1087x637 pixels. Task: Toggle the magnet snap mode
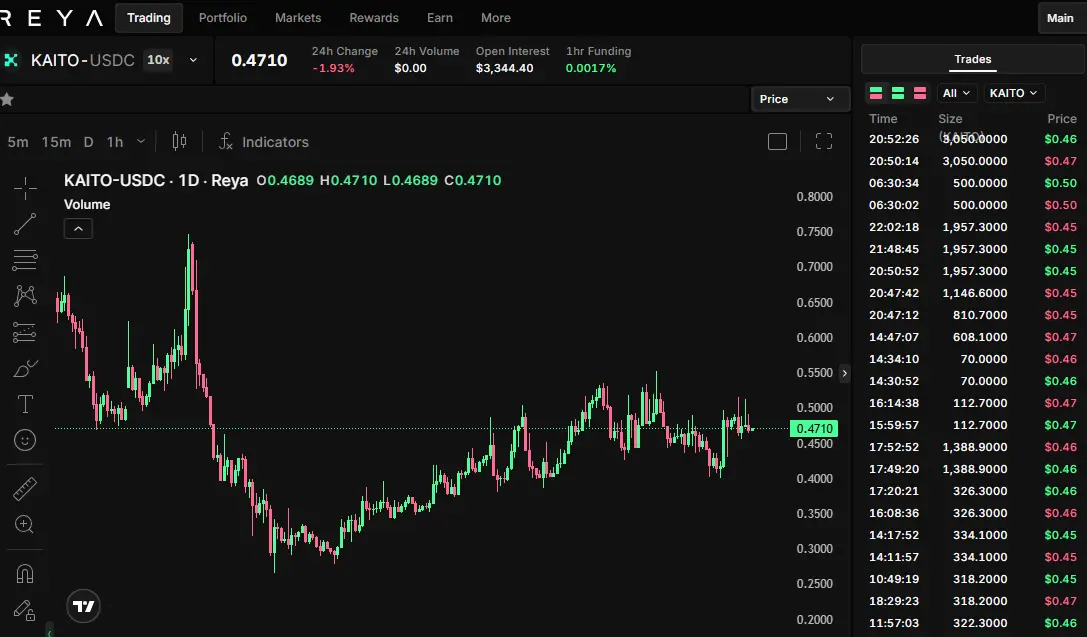pos(25,574)
